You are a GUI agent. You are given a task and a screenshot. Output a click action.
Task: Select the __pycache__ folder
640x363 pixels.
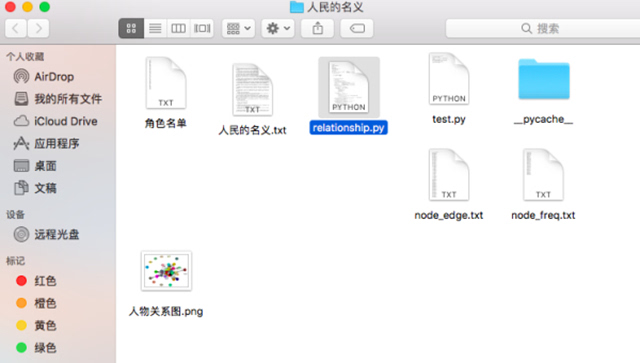pyautogui.click(x=543, y=91)
